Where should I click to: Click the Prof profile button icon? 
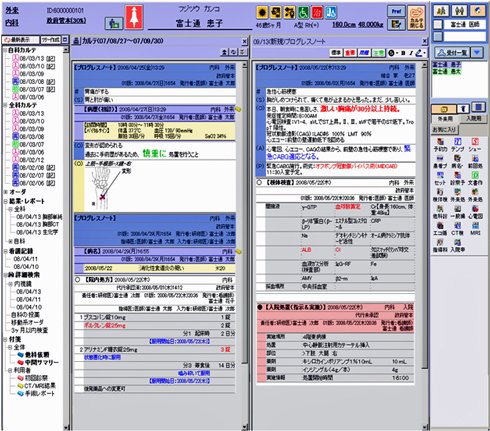point(396,11)
